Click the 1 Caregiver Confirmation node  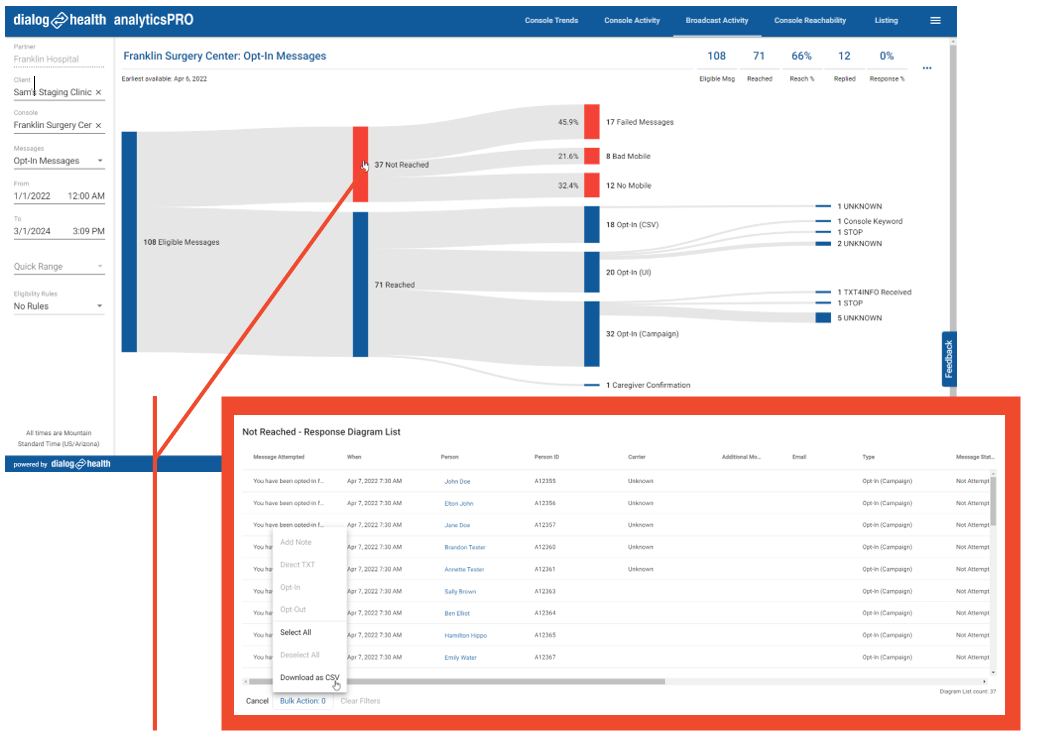(x=592, y=385)
